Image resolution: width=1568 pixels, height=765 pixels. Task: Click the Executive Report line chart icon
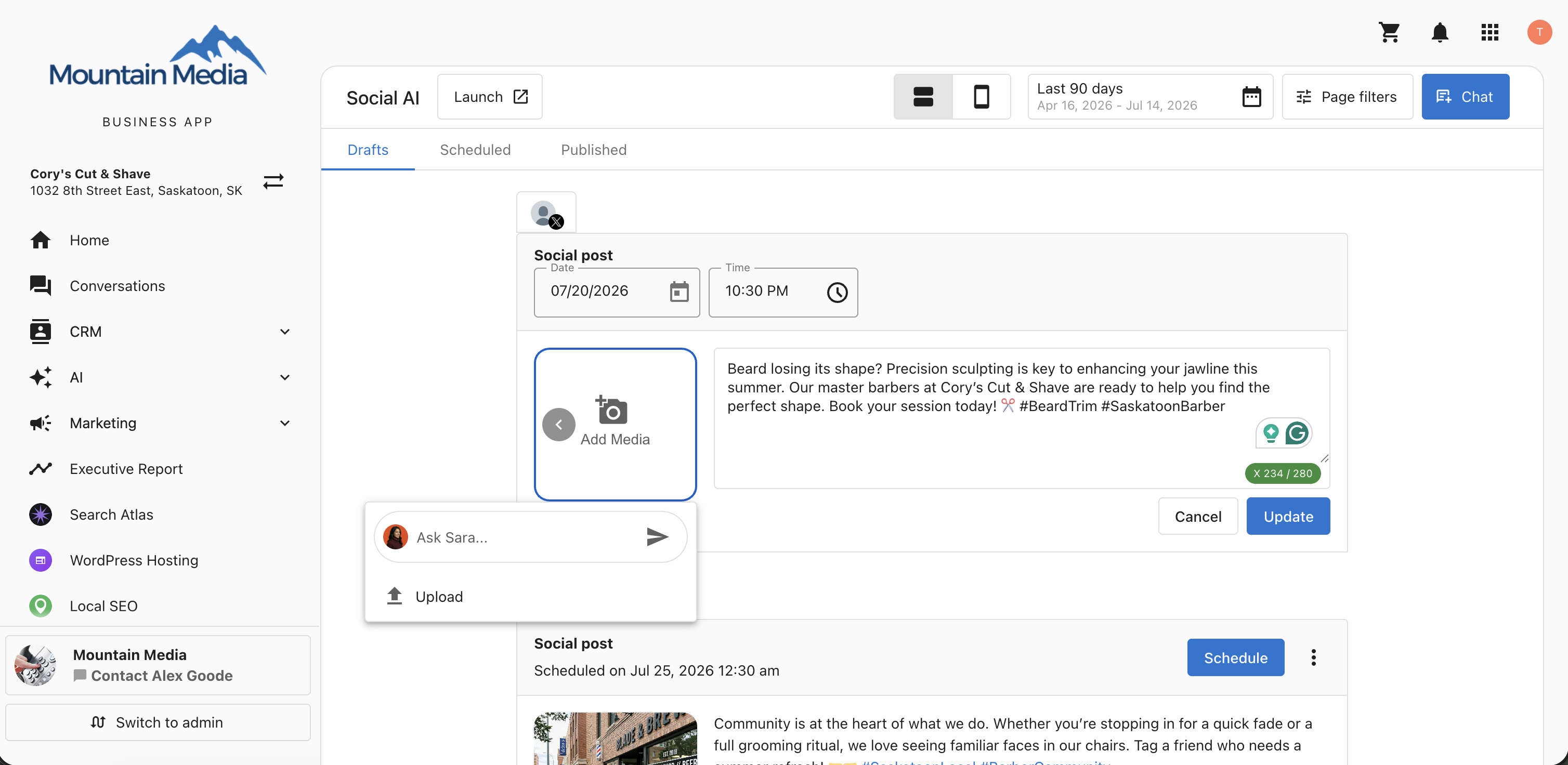[40, 469]
